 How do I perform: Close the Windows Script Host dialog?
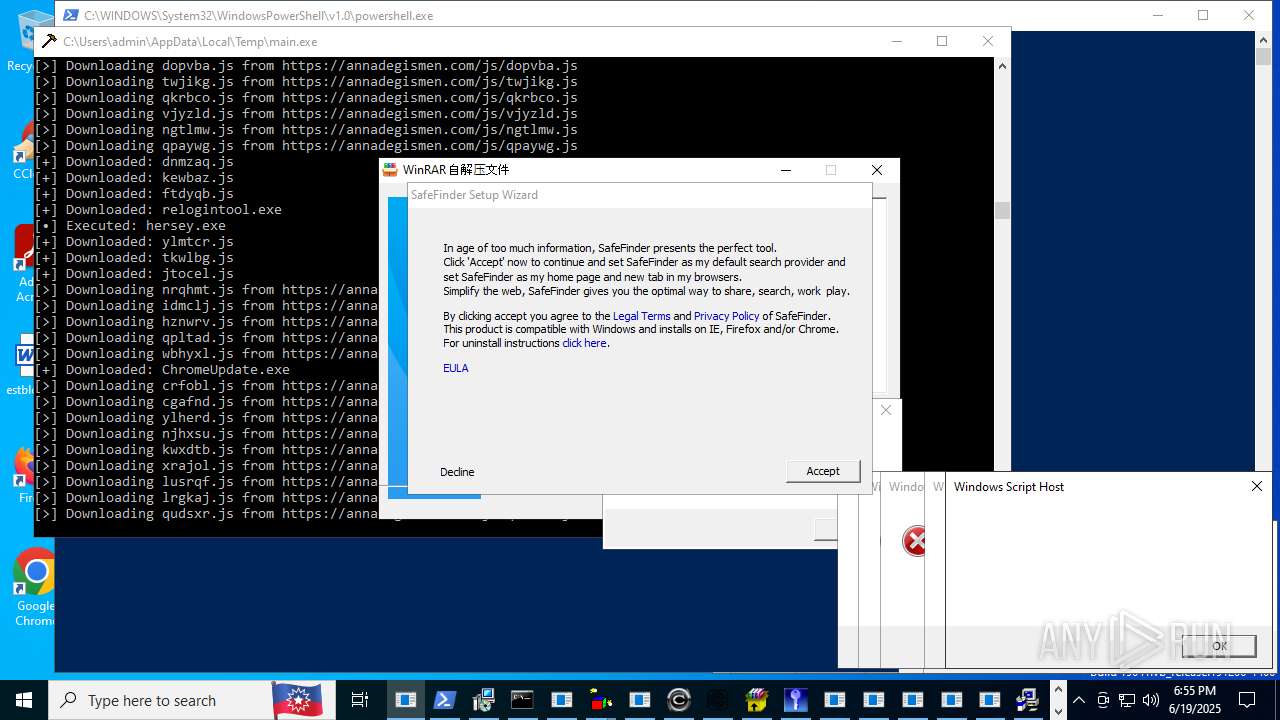click(x=1257, y=486)
